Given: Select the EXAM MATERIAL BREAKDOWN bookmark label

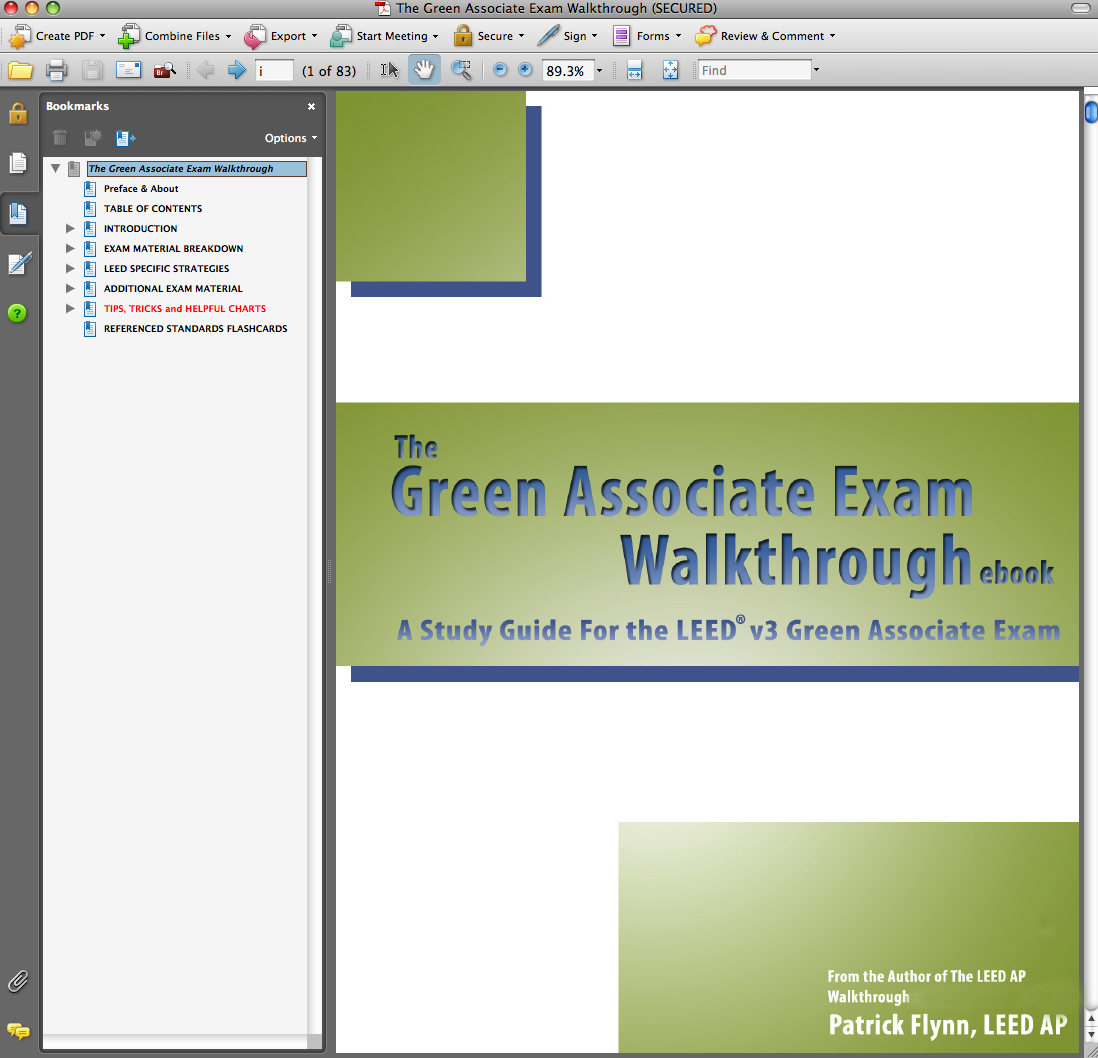Looking at the screenshot, I should tap(174, 249).
